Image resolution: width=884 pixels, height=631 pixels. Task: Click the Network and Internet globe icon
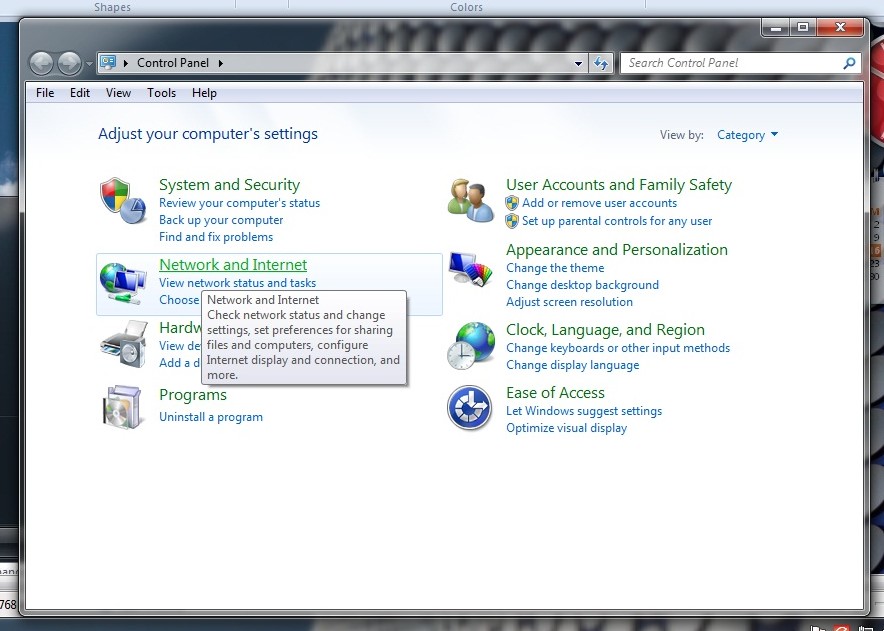point(123,284)
